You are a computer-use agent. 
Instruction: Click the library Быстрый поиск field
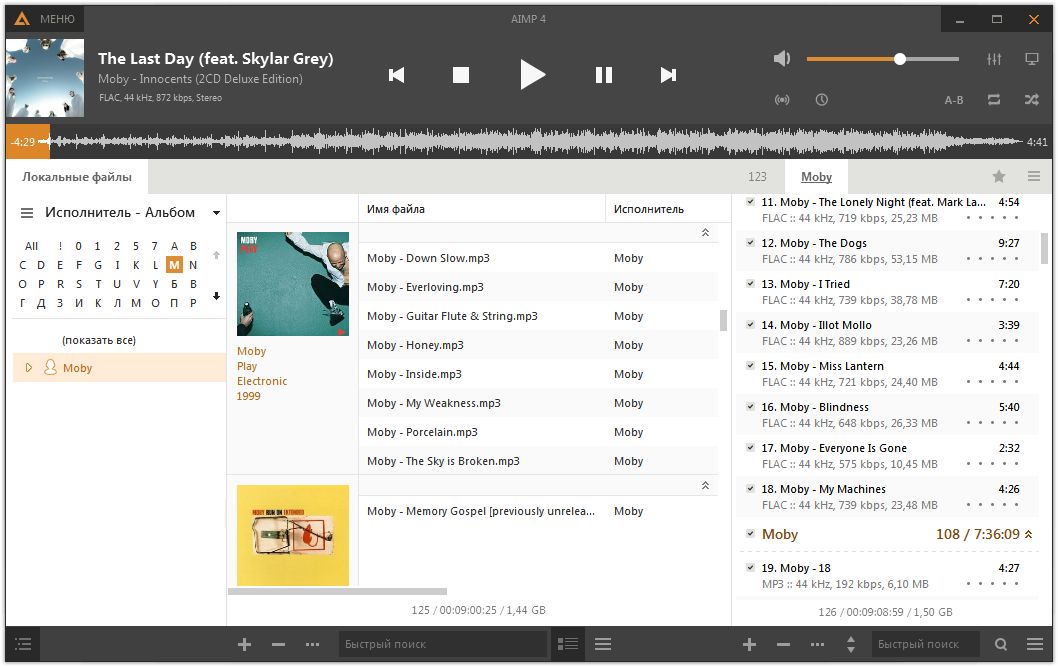443,645
